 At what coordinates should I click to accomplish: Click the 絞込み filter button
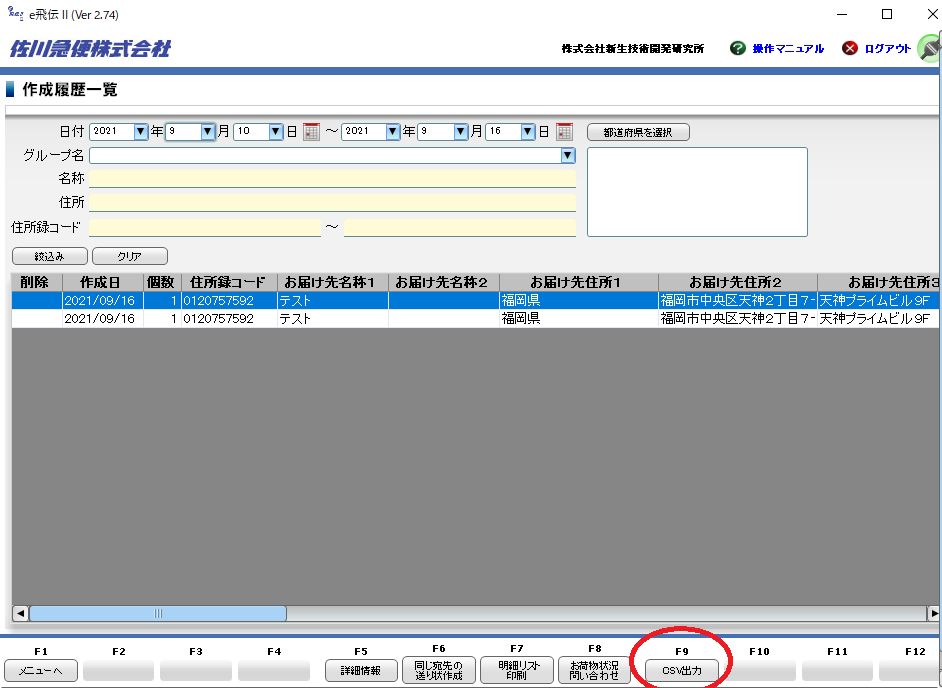(49, 256)
